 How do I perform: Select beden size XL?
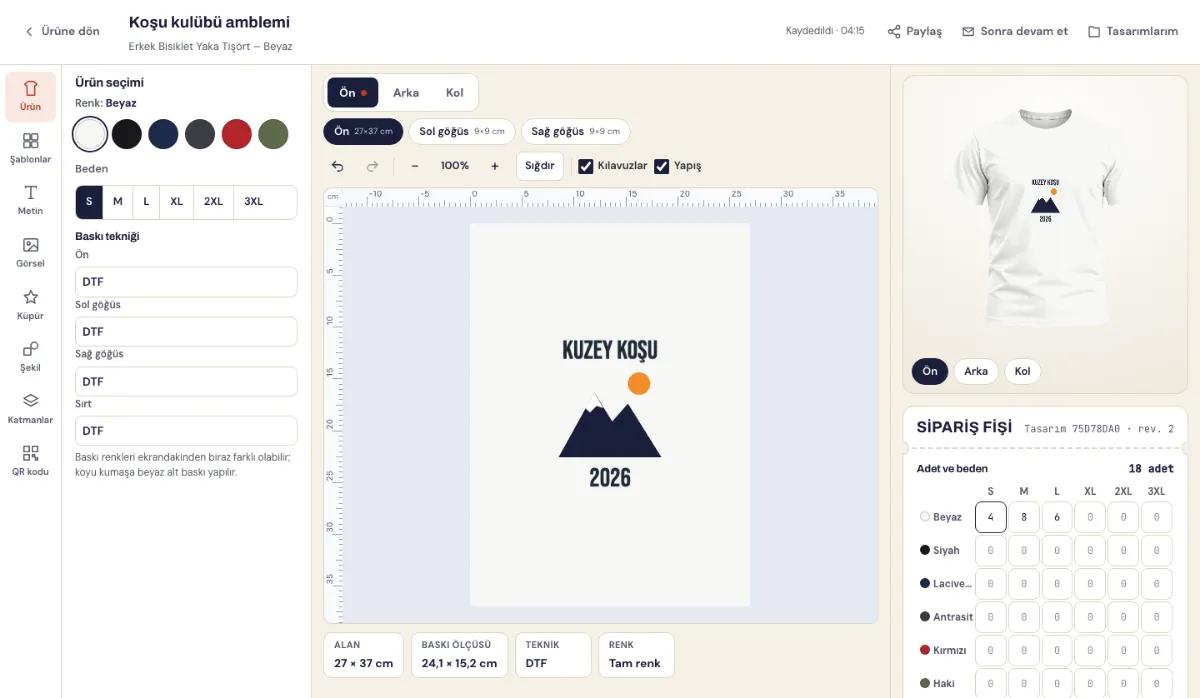[177, 202]
